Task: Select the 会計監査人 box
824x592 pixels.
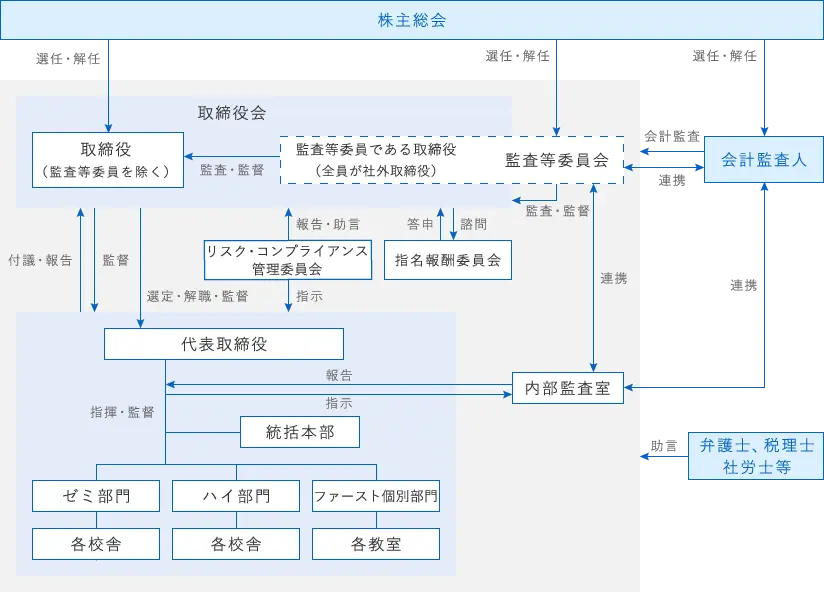Action: point(763,160)
